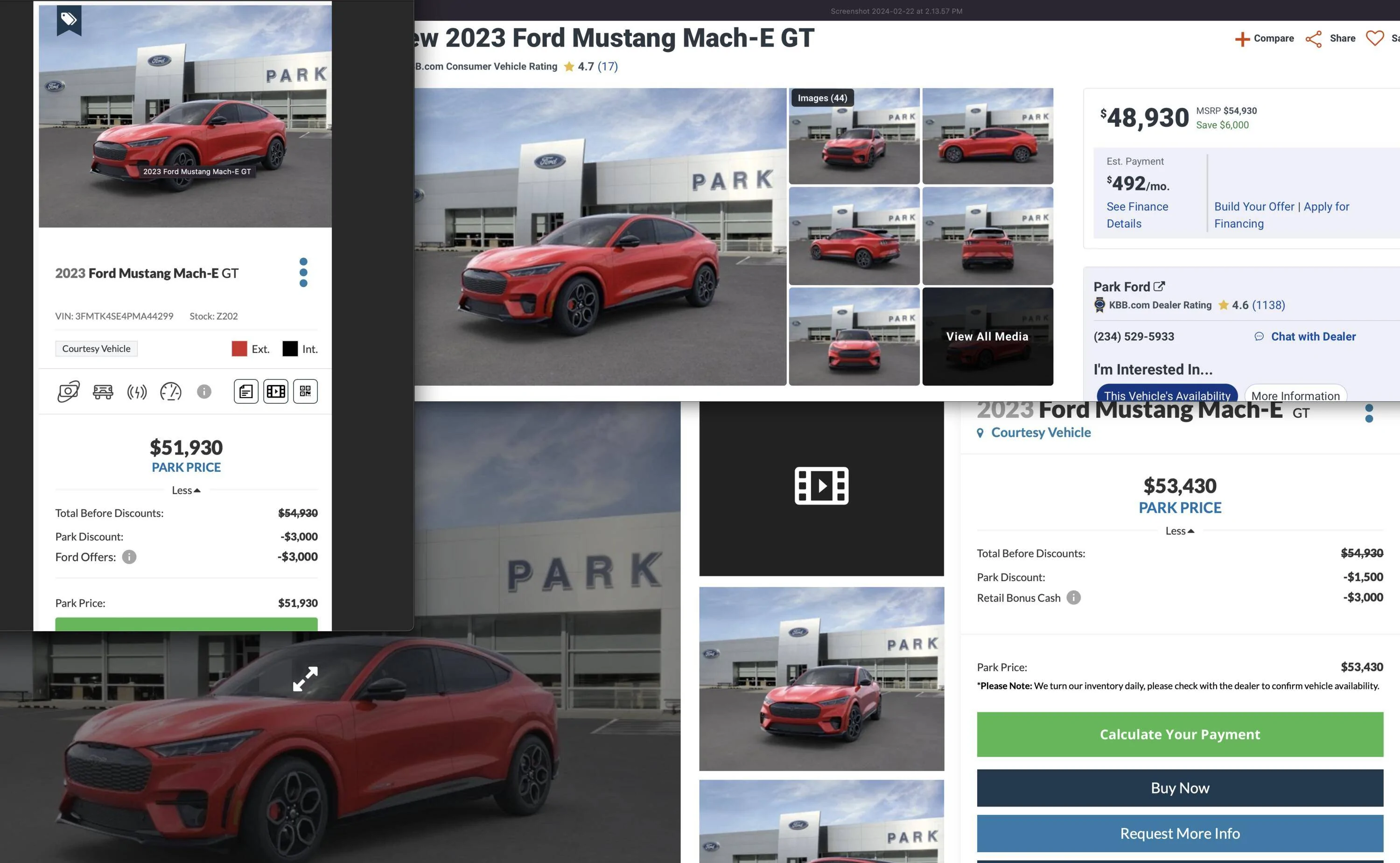Viewport: 1400px width, 863px height.
Task: Click the vehicle front-view car icon
Action: (103, 392)
